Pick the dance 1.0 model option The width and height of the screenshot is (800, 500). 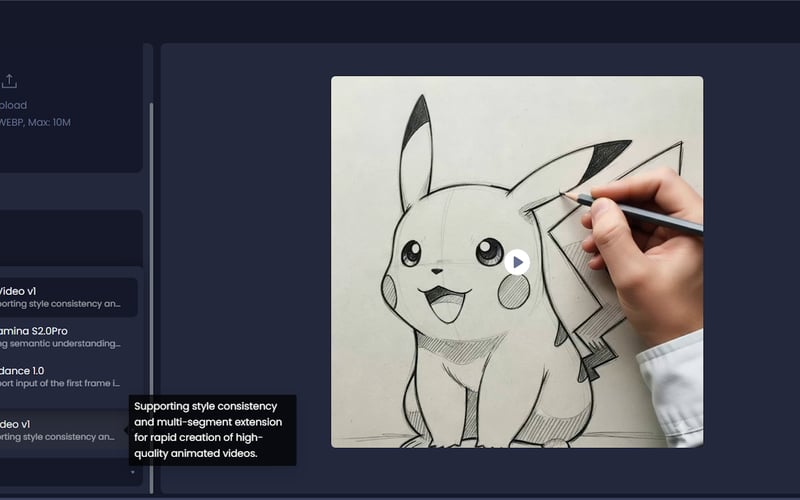[x=68, y=377]
